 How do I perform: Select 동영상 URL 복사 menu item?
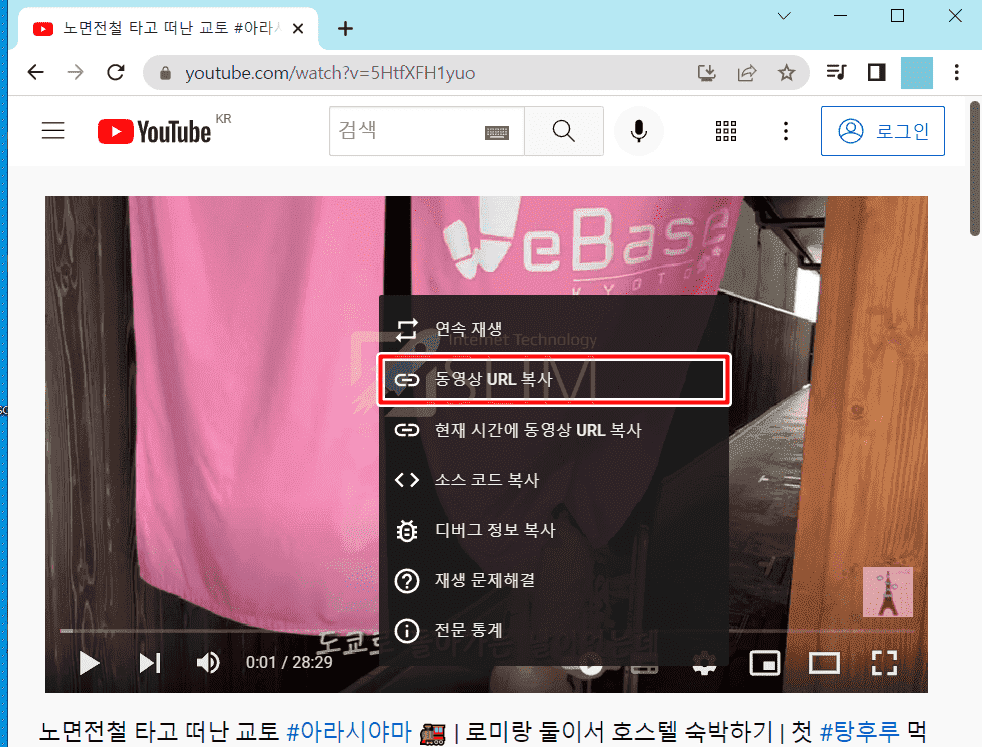pos(554,379)
